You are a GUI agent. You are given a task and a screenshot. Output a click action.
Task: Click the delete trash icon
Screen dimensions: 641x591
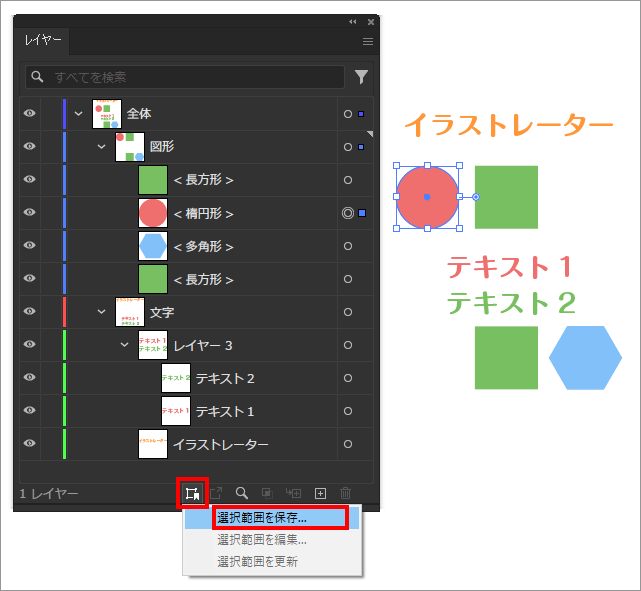click(x=345, y=493)
